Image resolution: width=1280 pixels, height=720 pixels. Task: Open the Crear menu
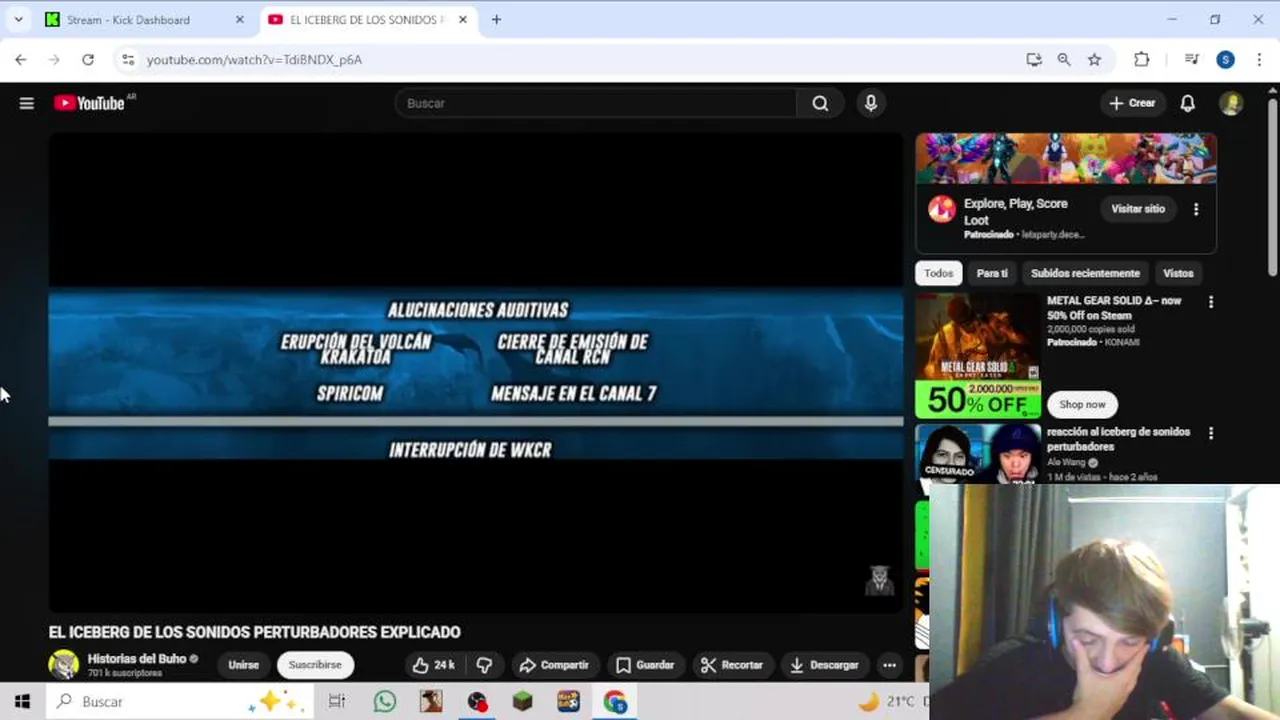tap(1132, 103)
